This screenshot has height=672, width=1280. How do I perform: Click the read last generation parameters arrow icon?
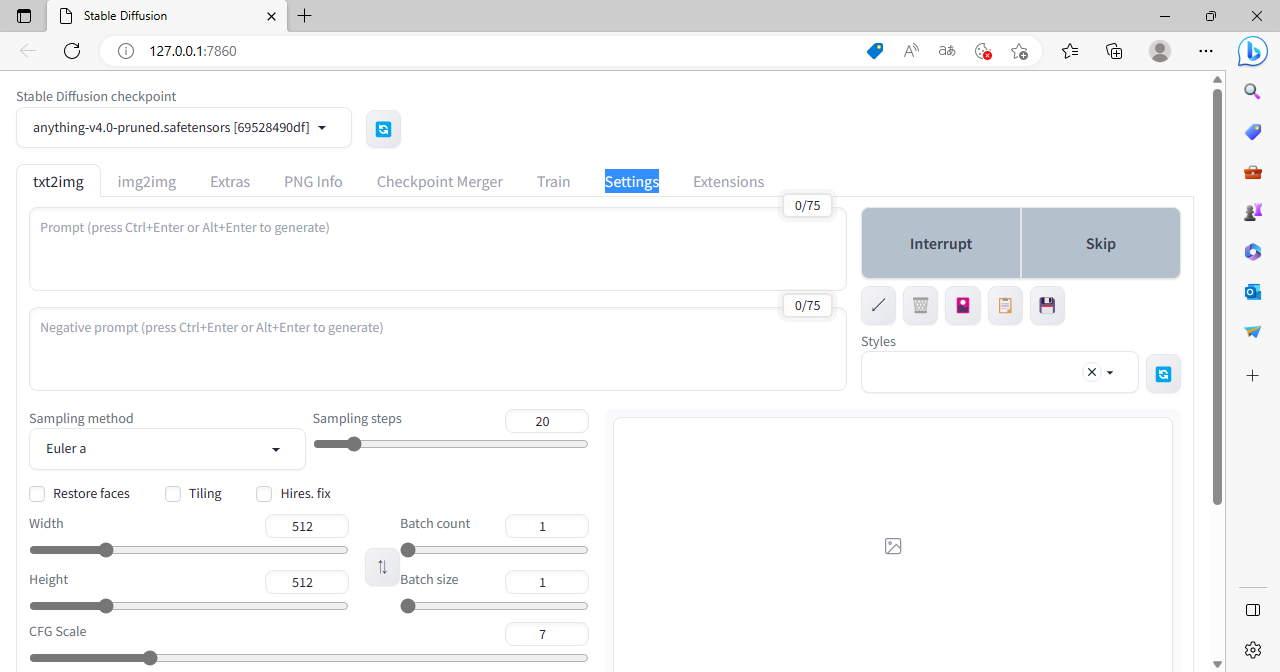(x=878, y=306)
